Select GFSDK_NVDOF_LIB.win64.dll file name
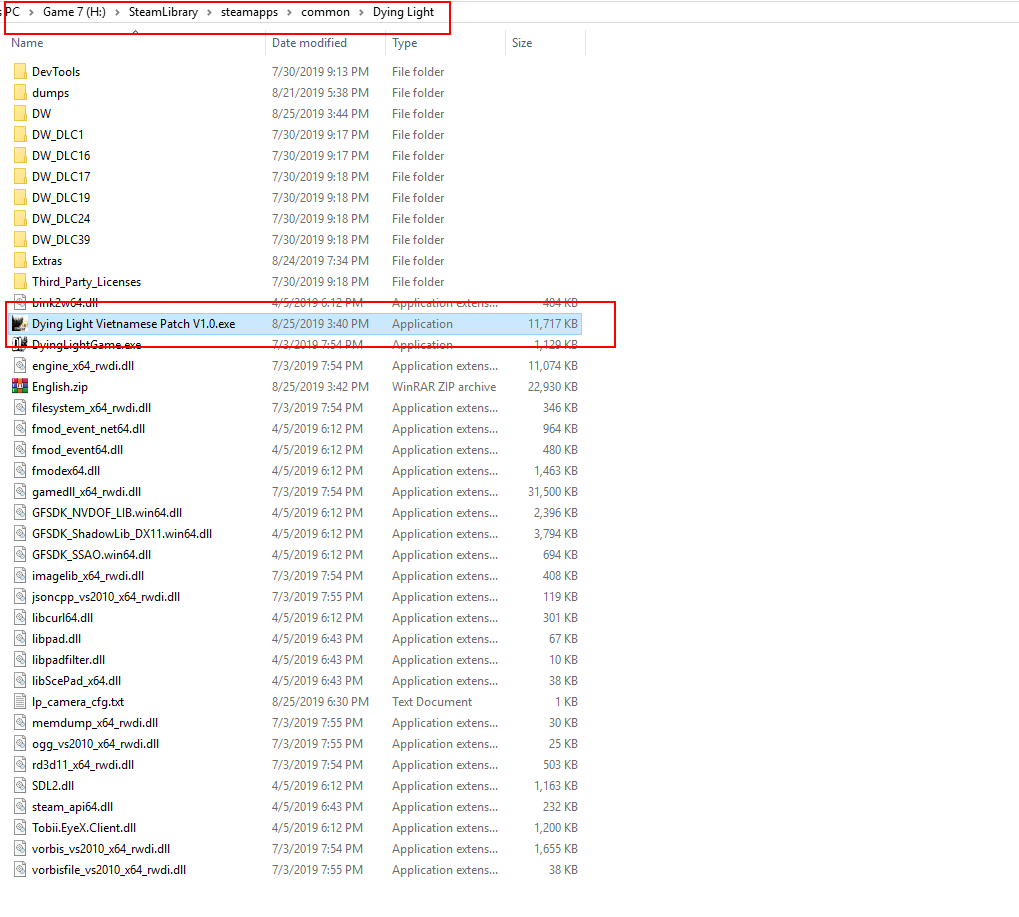The height and width of the screenshot is (917, 1019). 107,513
